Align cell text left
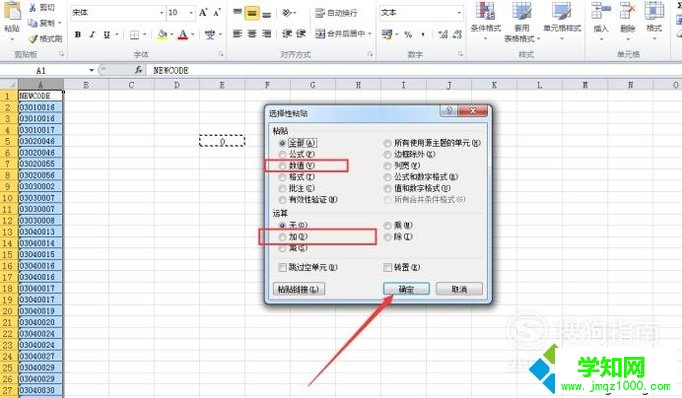Viewport: 682px width, 398px height. [x=237, y=33]
